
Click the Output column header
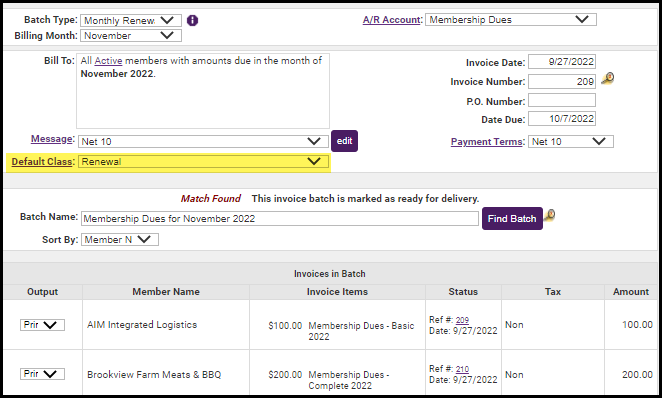click(42, 292)
